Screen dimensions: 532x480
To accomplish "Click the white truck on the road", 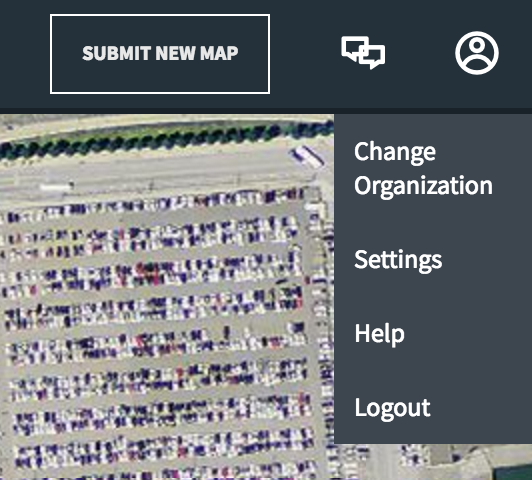I will pyautogui.click(x=307, y=156).
